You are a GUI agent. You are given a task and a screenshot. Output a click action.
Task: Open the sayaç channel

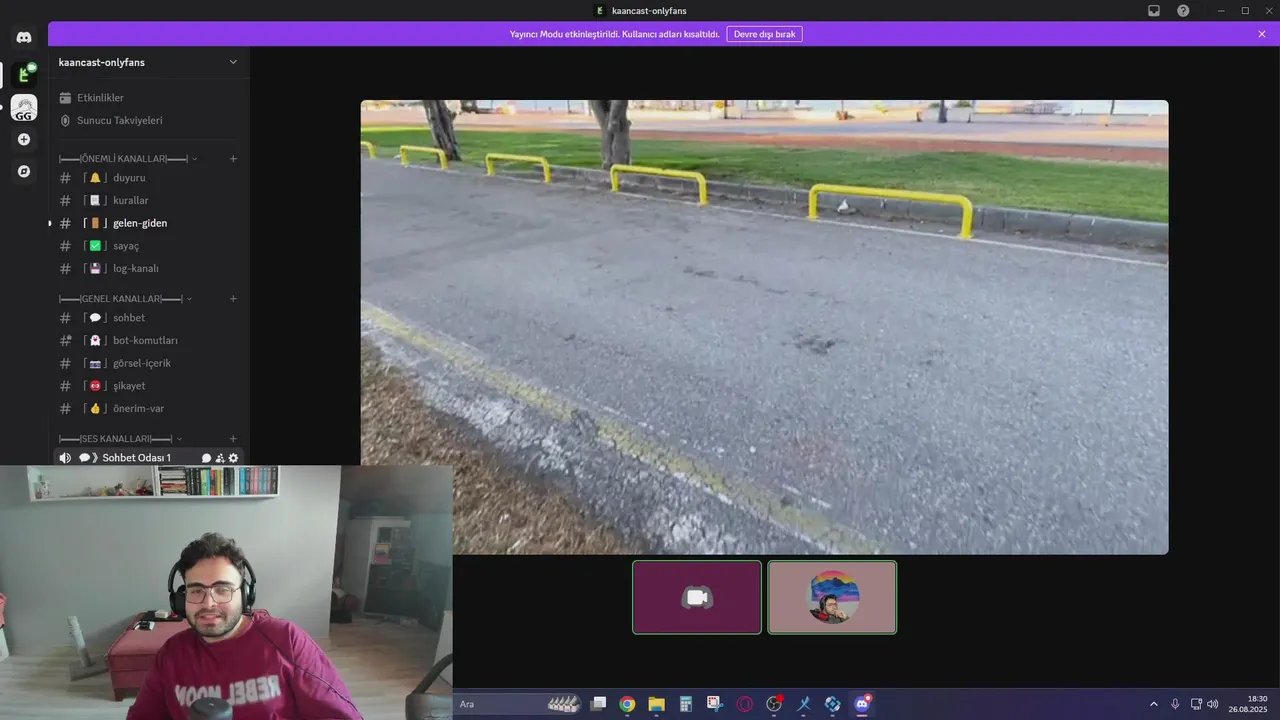pyautogui.click(x=148, y=246)
